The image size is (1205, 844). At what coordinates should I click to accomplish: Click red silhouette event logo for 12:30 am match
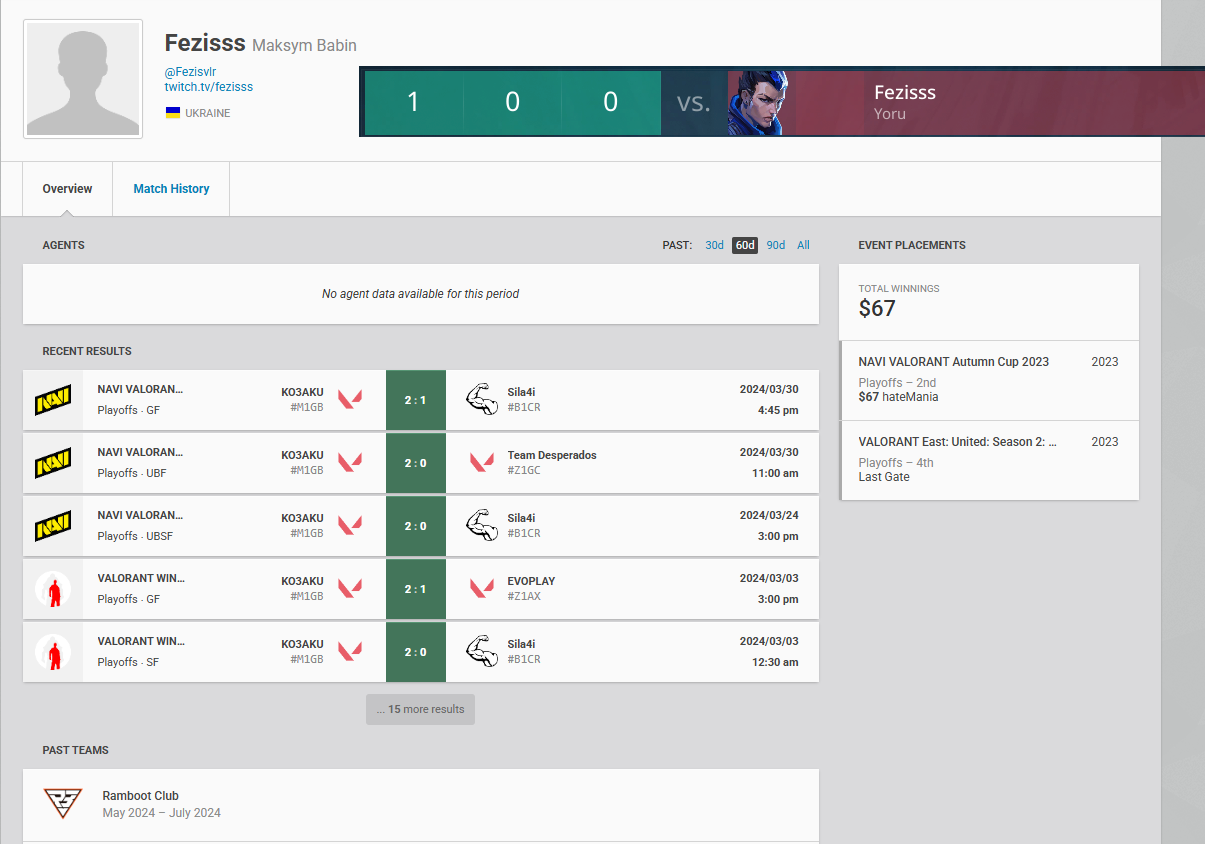pyautogui.click(x=53, y=652)
